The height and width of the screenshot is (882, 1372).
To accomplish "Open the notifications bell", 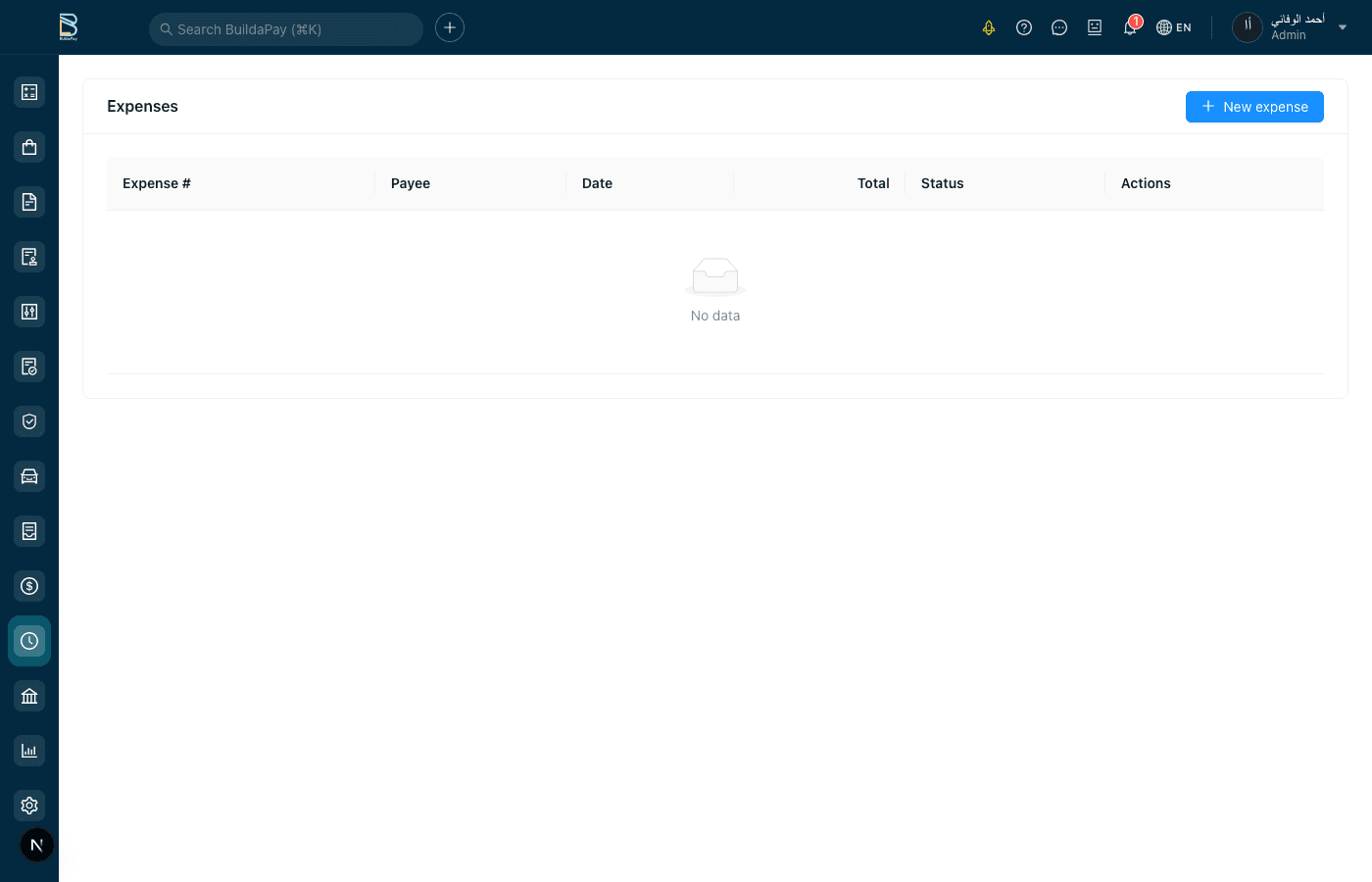I will point(1130,27).
